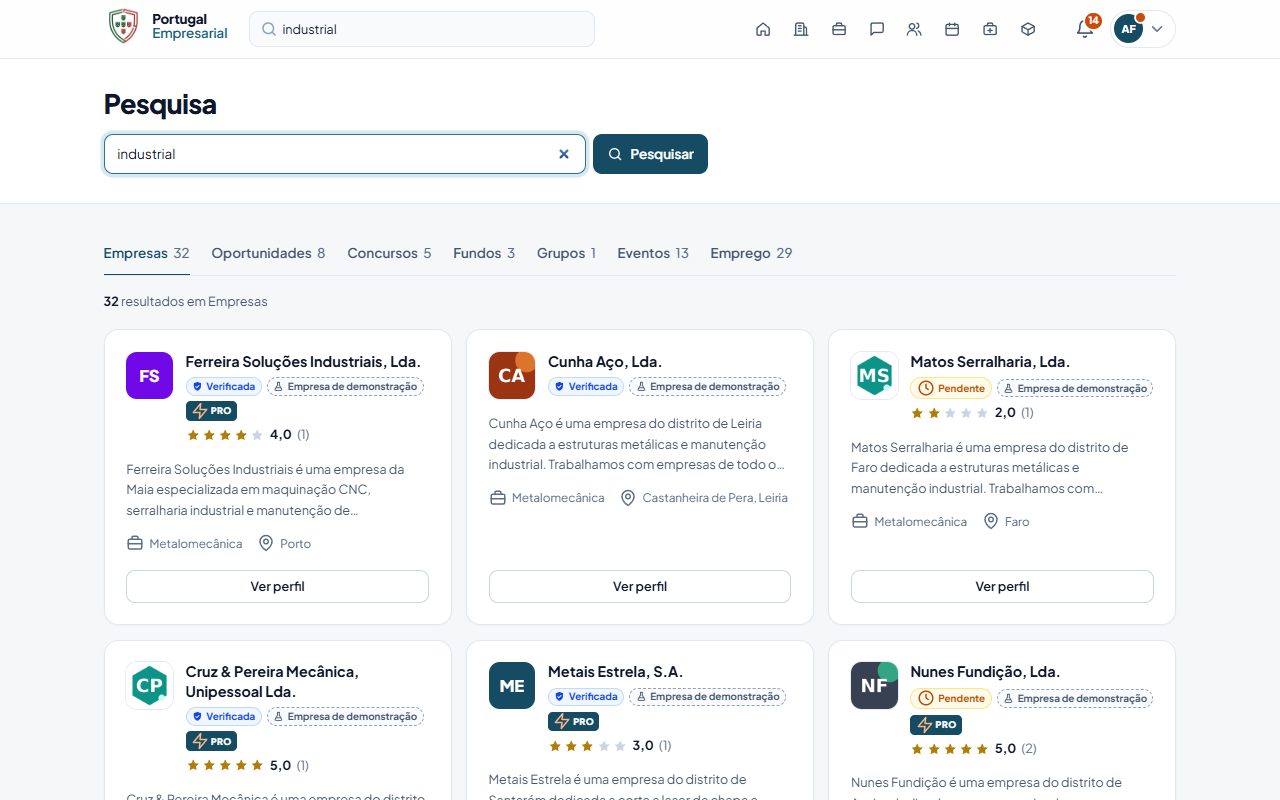Image resolution: width=1280 pixels, height=800 pixels.
Task: Open the home icon in top navigation
Action: [763, 29]
